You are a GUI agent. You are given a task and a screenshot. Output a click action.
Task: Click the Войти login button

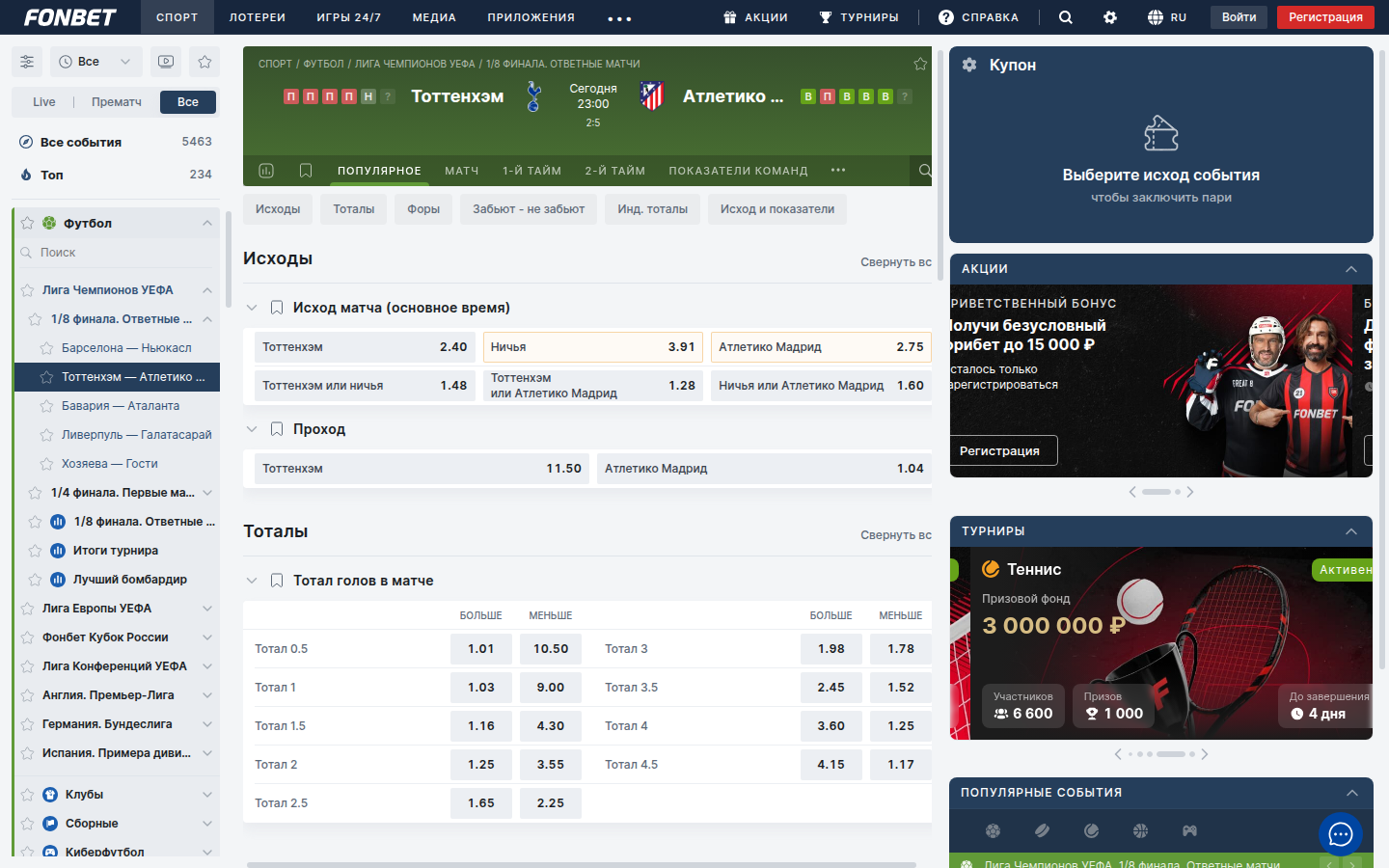click(1239, 17)
